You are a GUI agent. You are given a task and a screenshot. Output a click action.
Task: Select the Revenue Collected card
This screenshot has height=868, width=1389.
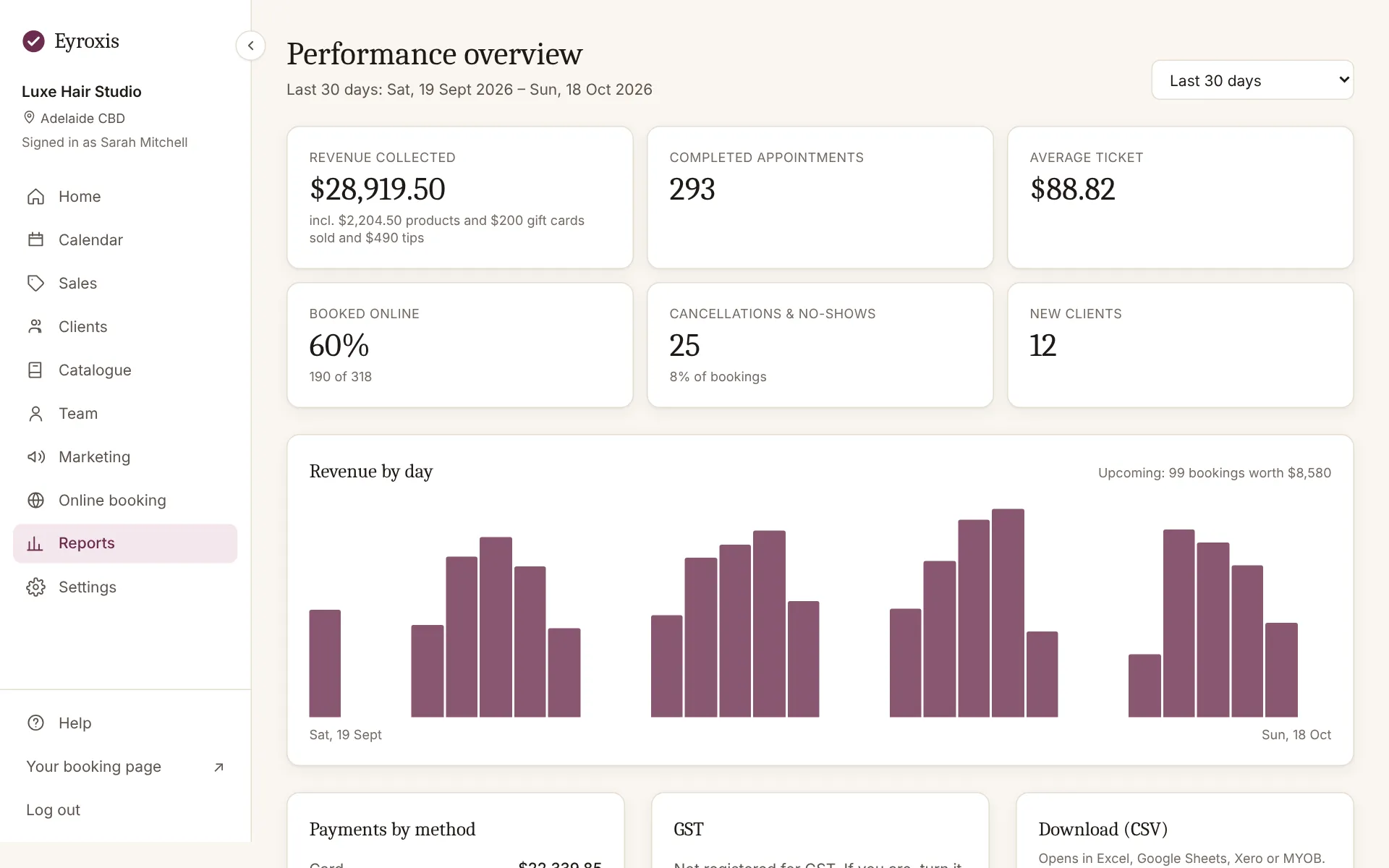point(459,197)
